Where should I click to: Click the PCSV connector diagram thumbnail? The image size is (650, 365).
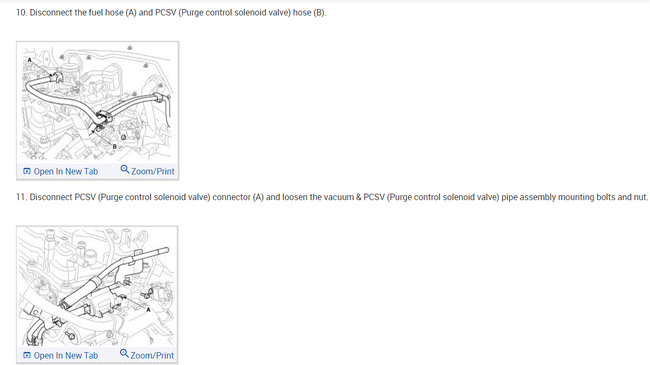97,287
